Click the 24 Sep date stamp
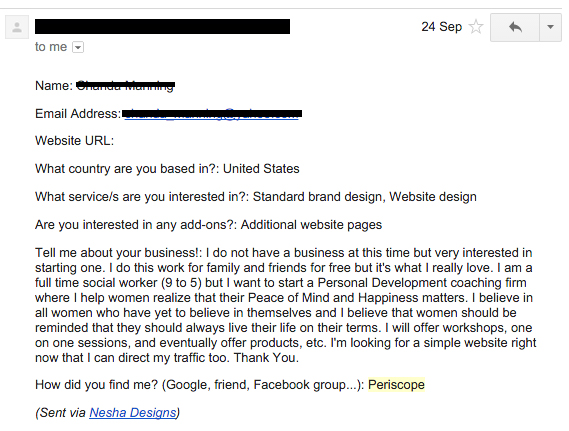The image size is (569, 431). (x=442, y=27)
